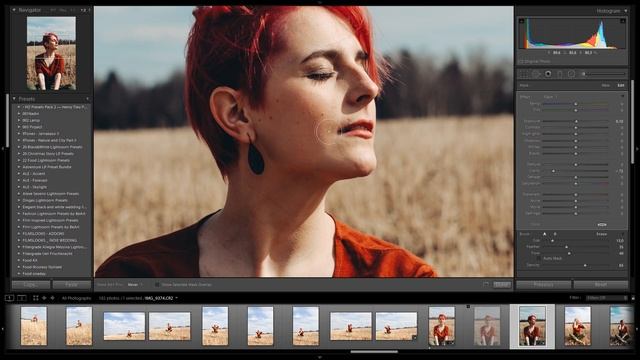Select Brush A
The image size is (640, 360).
click(x=544, y=234)
